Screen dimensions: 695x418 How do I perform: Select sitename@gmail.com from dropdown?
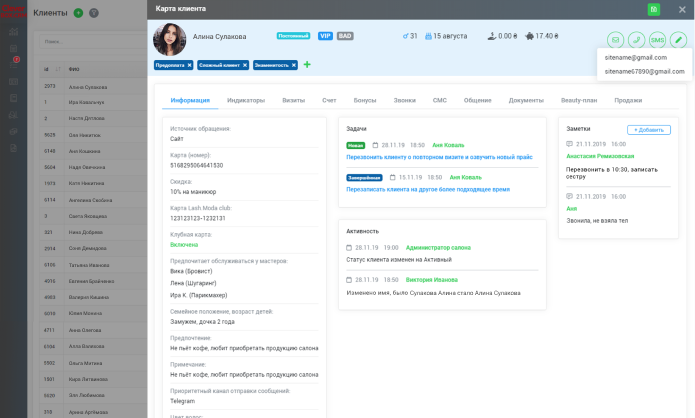(635, 58)
